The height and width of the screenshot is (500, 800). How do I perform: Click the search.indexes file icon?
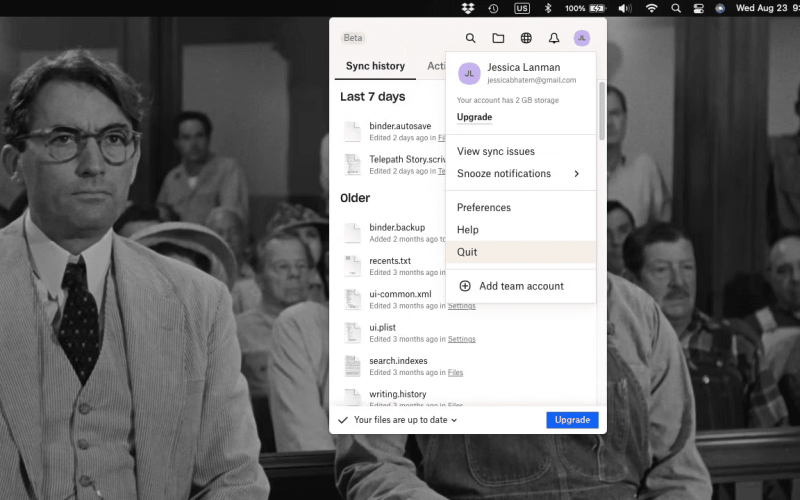coord(352,366)
